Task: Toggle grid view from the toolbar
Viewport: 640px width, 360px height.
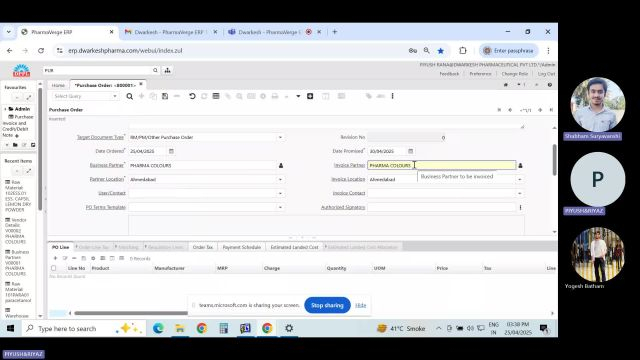Action: pos(216,96)
